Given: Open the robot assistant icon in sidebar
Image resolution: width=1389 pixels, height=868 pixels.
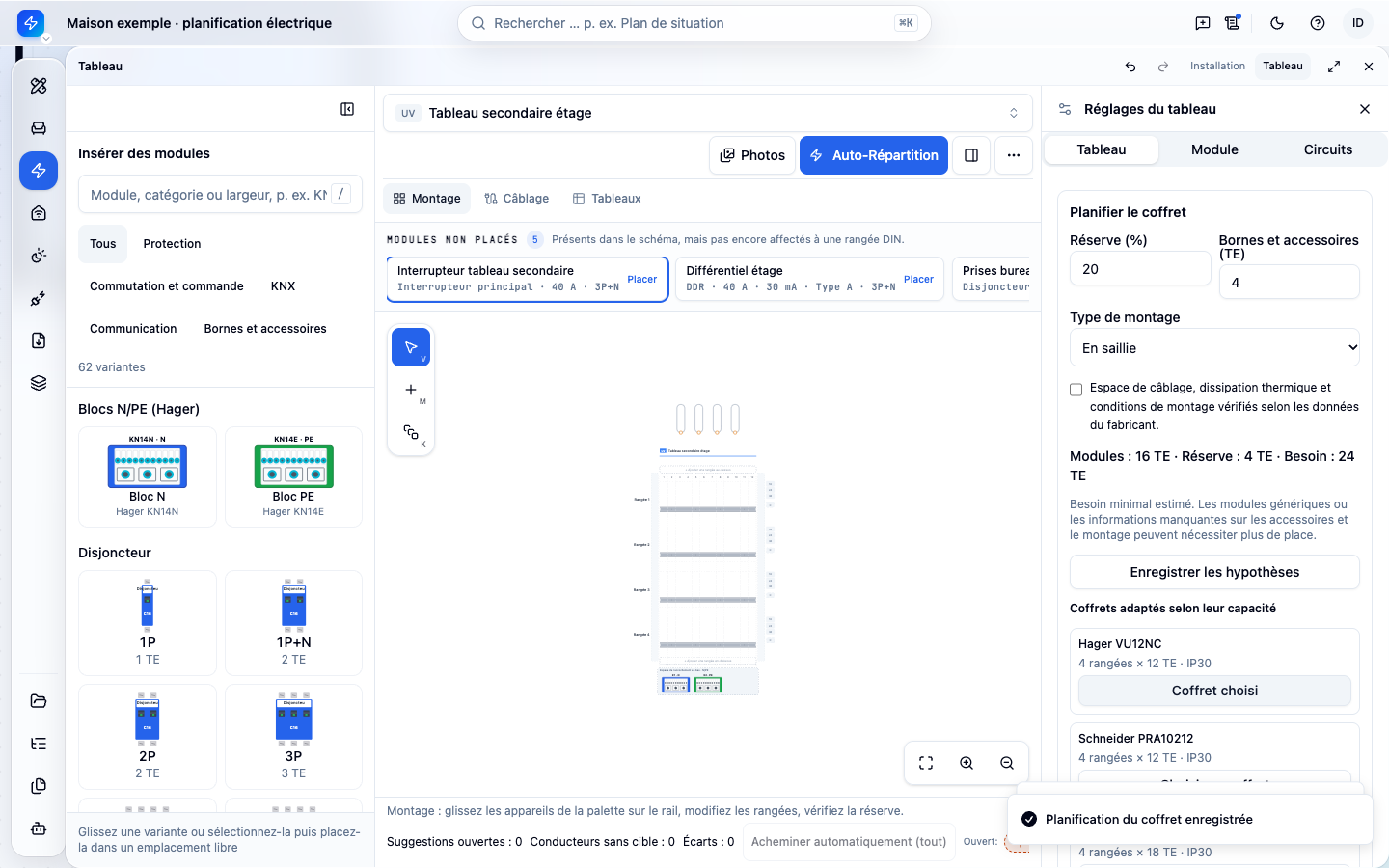Looking at the screenshot, I should point(39,828).
